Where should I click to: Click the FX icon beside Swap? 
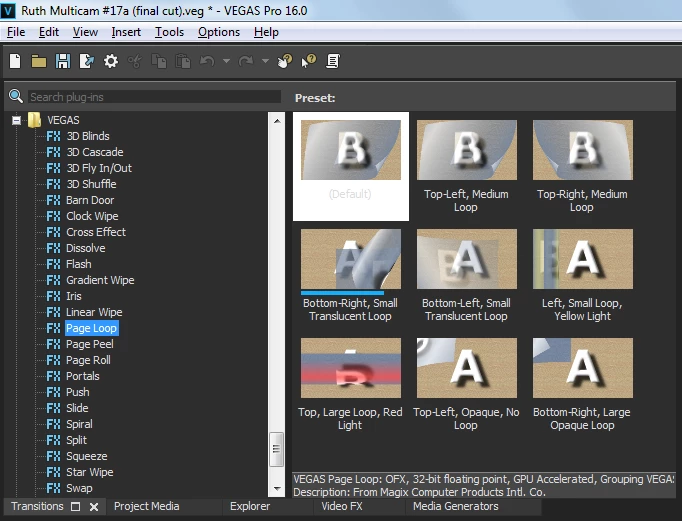(53, 488)
